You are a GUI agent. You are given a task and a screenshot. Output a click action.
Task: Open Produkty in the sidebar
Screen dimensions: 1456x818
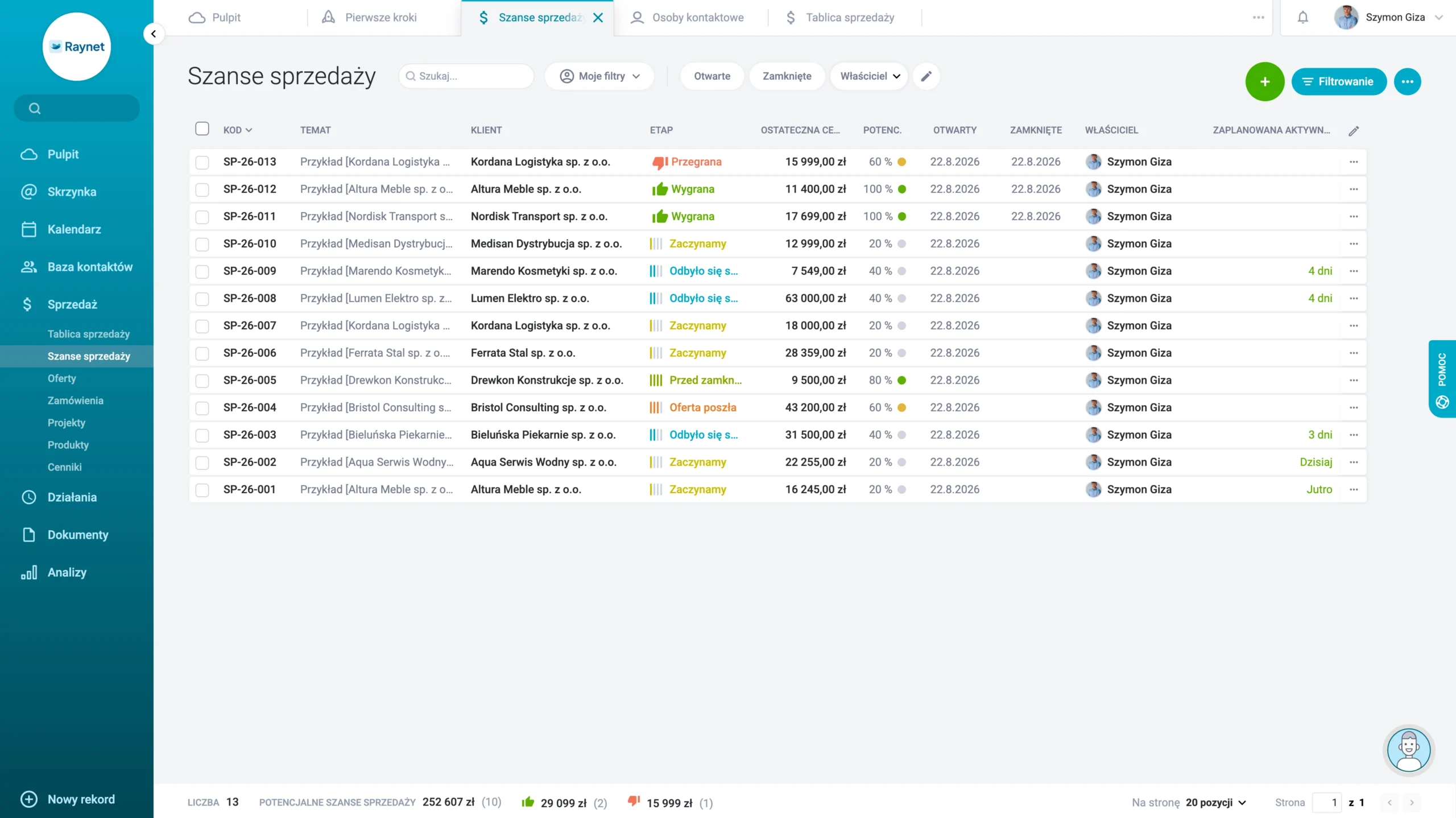pyautogui.click(x=68, y=445)
